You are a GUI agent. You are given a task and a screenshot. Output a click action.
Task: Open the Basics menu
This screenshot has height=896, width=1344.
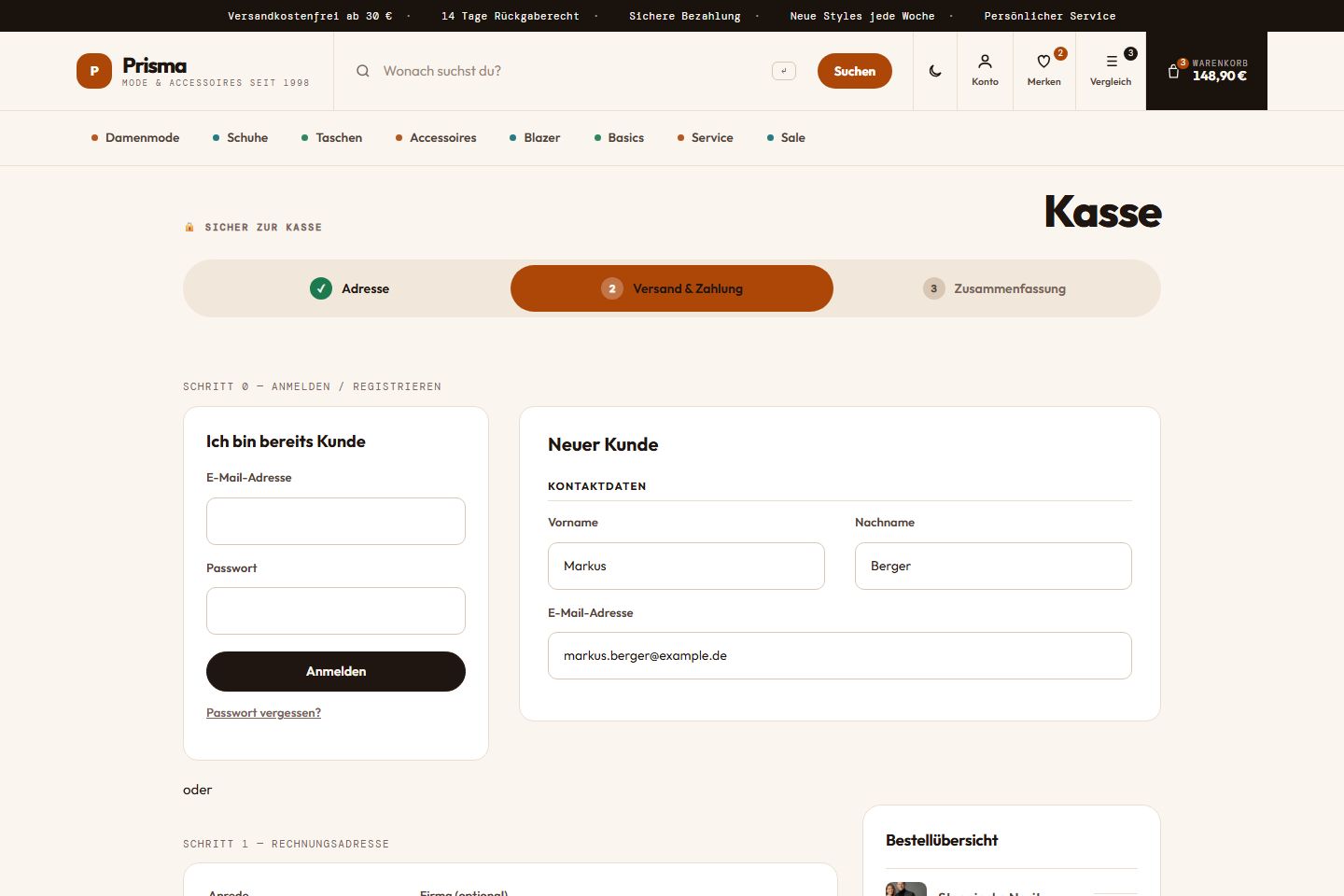[619, 137]
